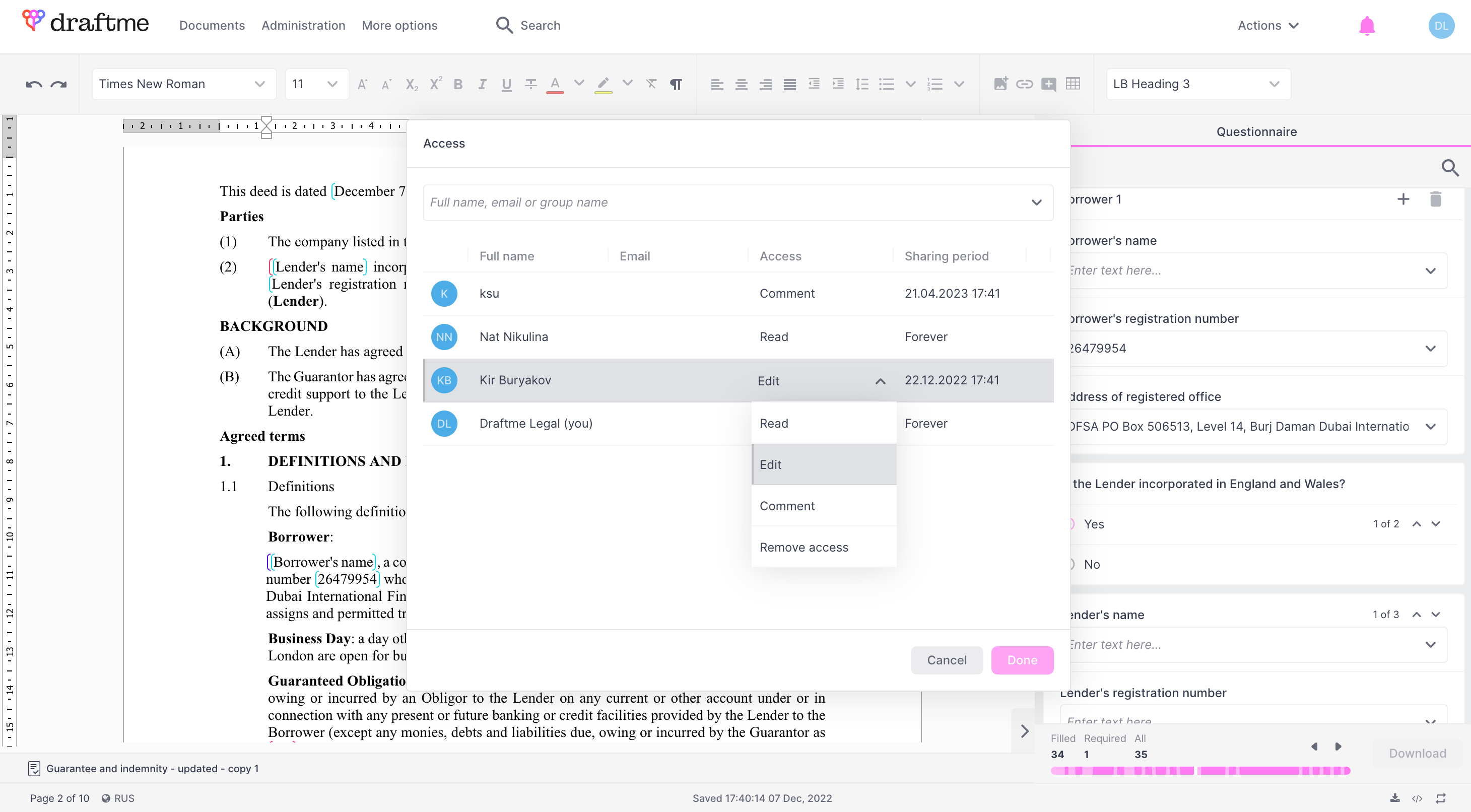This screenshot has width=1471, height=812.
Task: Insert a link using the link icon
Action: (x=1025, y=84)
